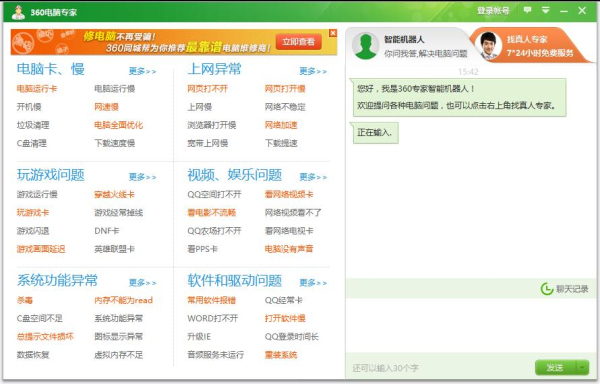Open the 视频、娱乐问题 category heading

[235, 175]
